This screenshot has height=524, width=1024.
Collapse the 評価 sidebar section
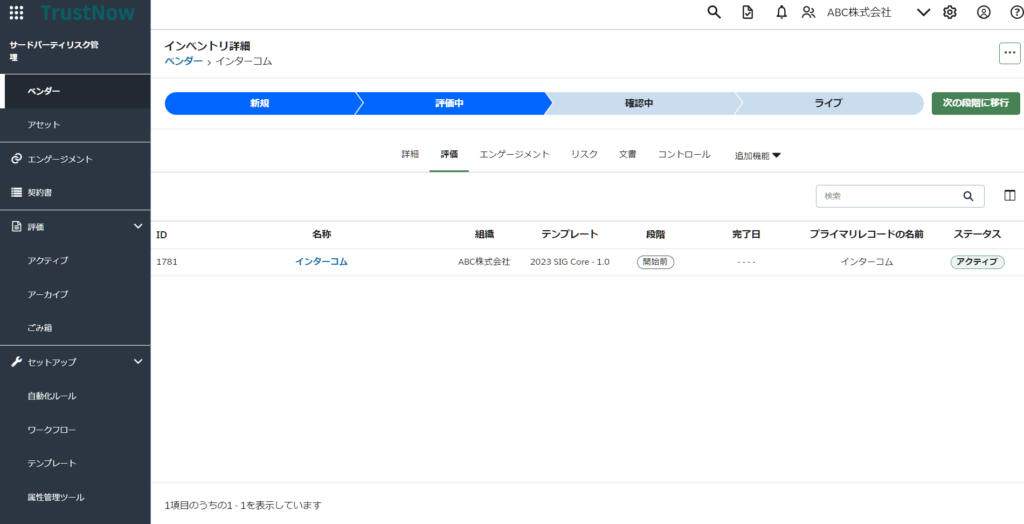click(138, 227)
